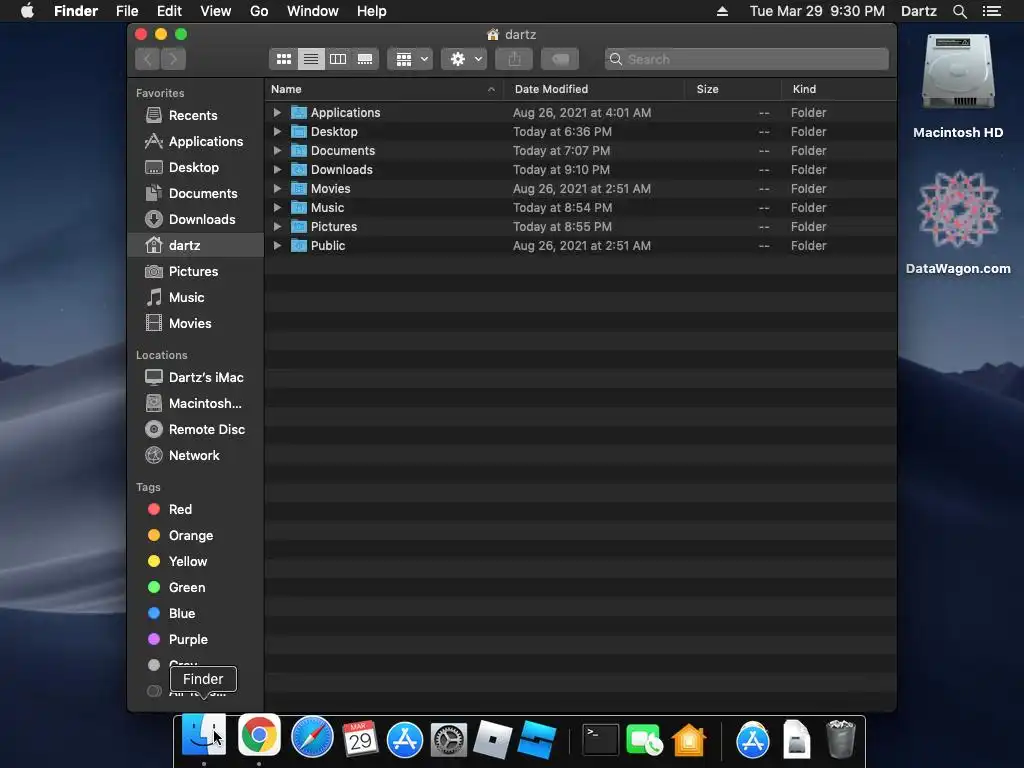1024x768 pixels.
Task: Open System Preferences from the Dock
Action: click(449, 740)
